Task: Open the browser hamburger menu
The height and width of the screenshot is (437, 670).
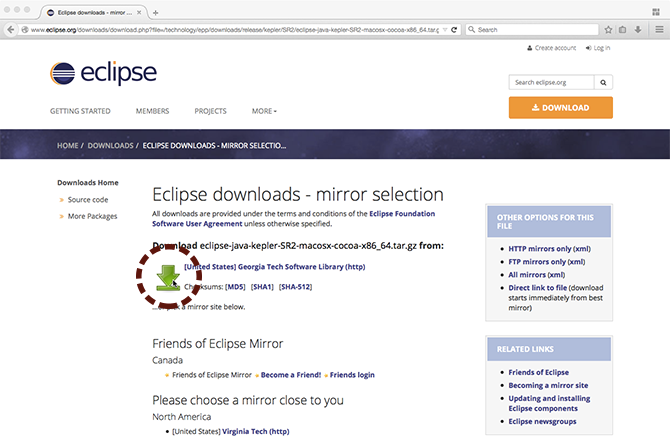Action: pyautogui.click(x=659, y=29)
